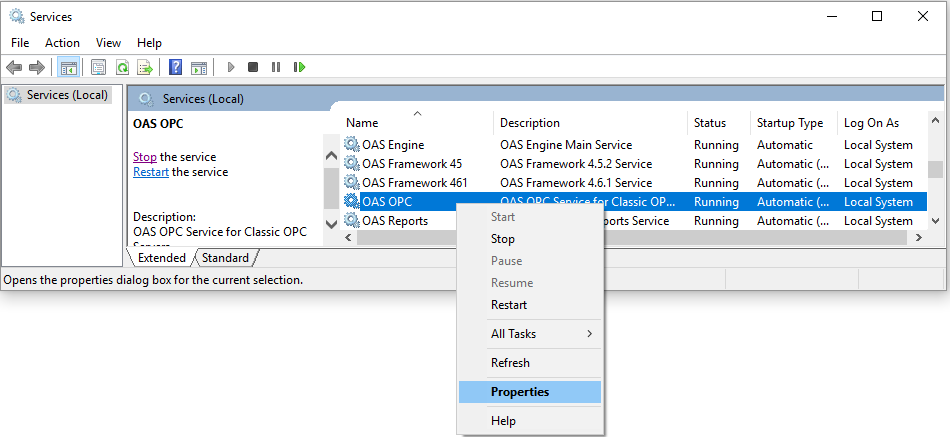
Task: Click OAS Framework 4.6.1 Service description
Action: click(576, 182)
